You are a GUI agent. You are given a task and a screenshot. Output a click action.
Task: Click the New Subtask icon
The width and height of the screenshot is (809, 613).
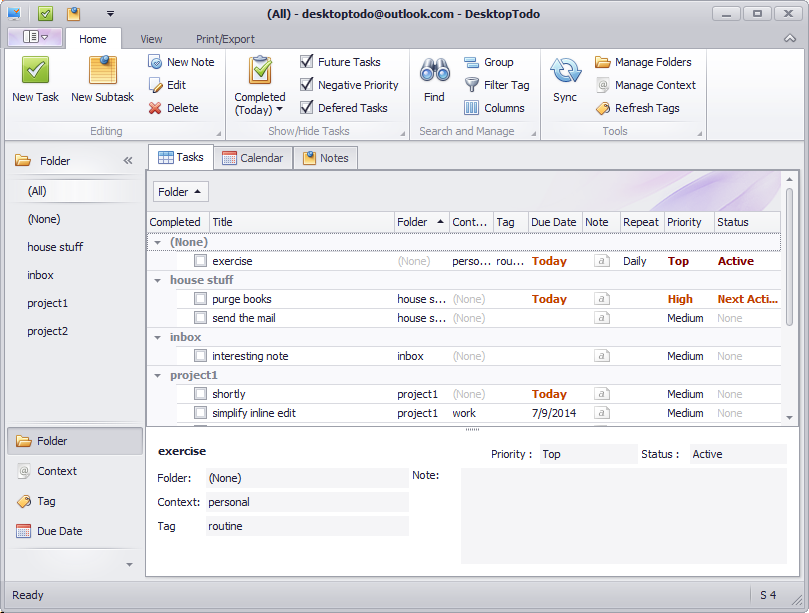(x=103, y=70)
